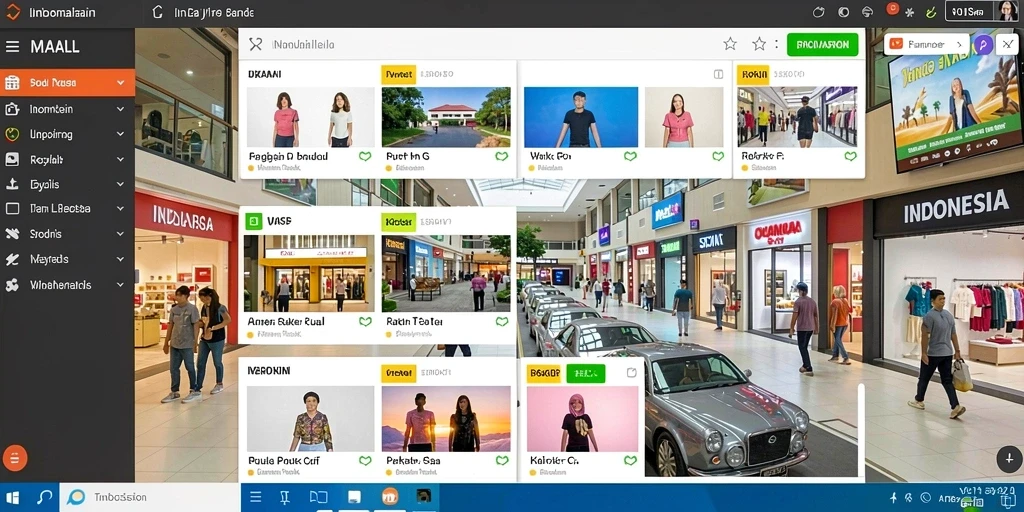Click the small square icon above the blue photo
Image resolution: width=1024 pixels, height=512 pixels.
tap(718, 74)
